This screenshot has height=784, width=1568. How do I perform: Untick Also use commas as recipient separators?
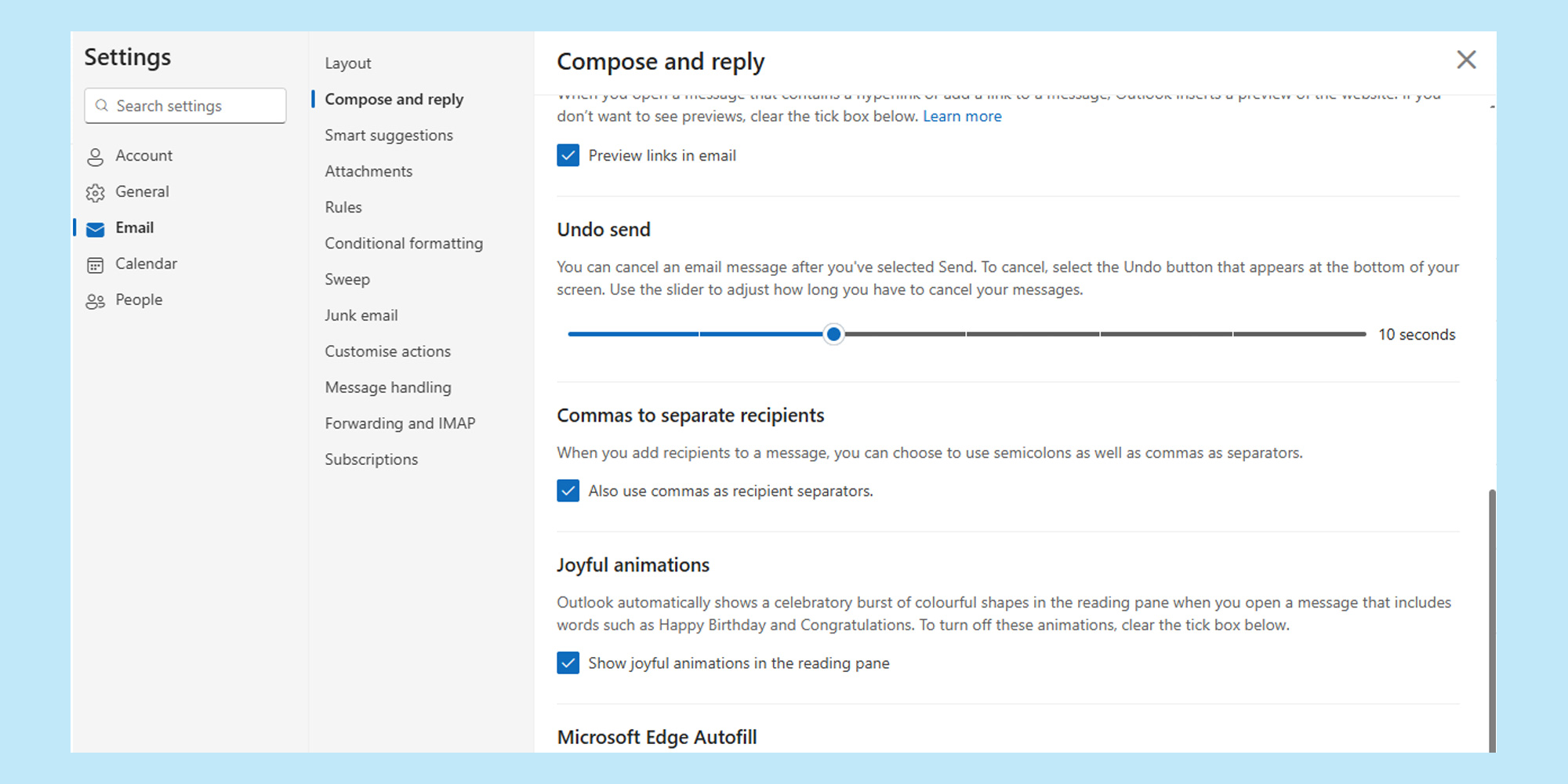[568, 491]
